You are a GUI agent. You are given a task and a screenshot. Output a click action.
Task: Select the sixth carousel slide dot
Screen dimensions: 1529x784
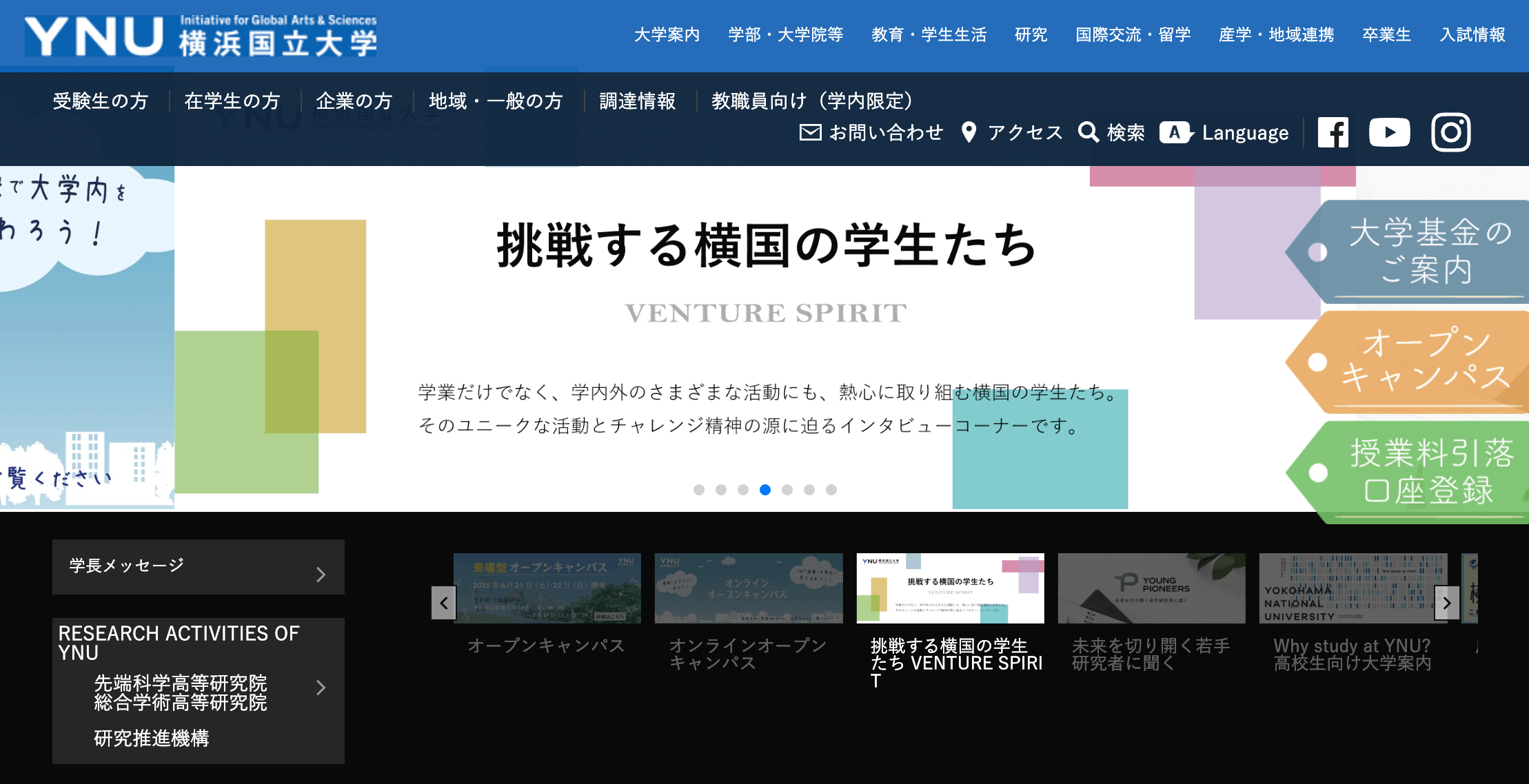pos(809,490)
